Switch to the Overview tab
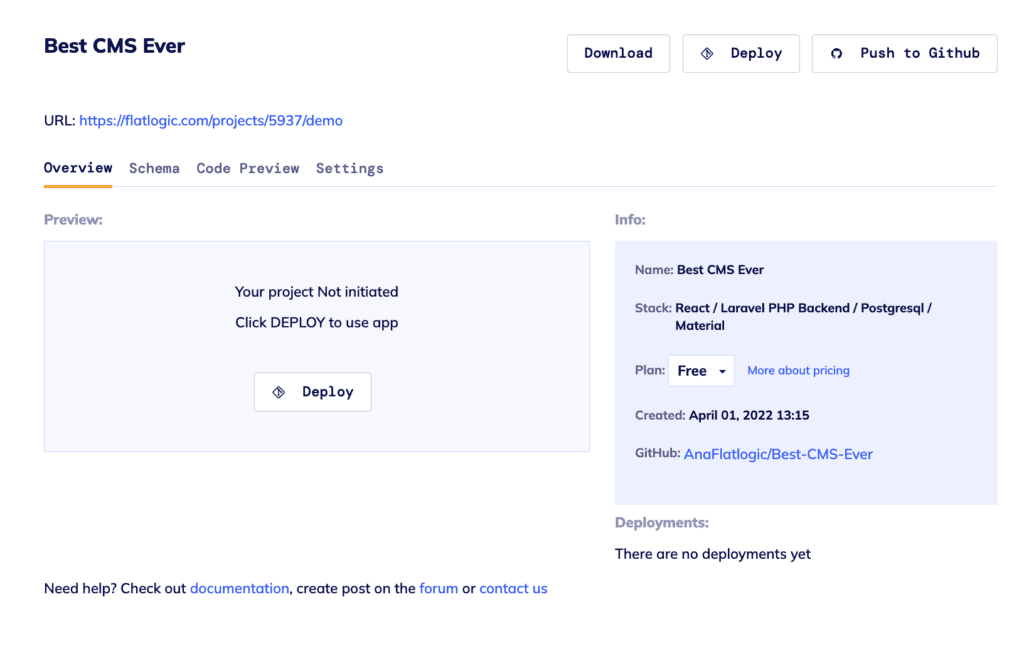Screen dimensions: 1024x656 tap(78, 168)
